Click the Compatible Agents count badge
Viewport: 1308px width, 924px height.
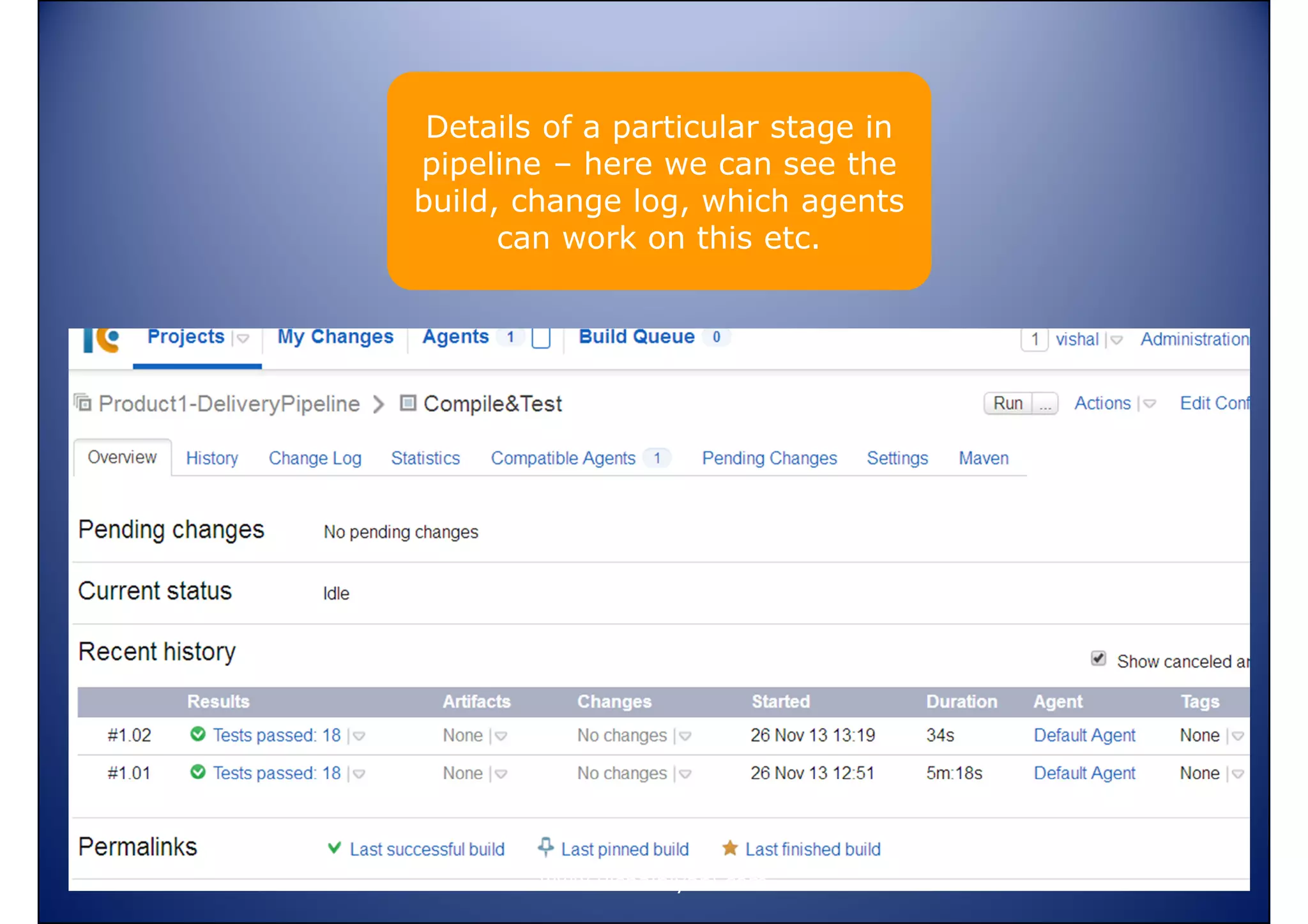click(657, 458)
